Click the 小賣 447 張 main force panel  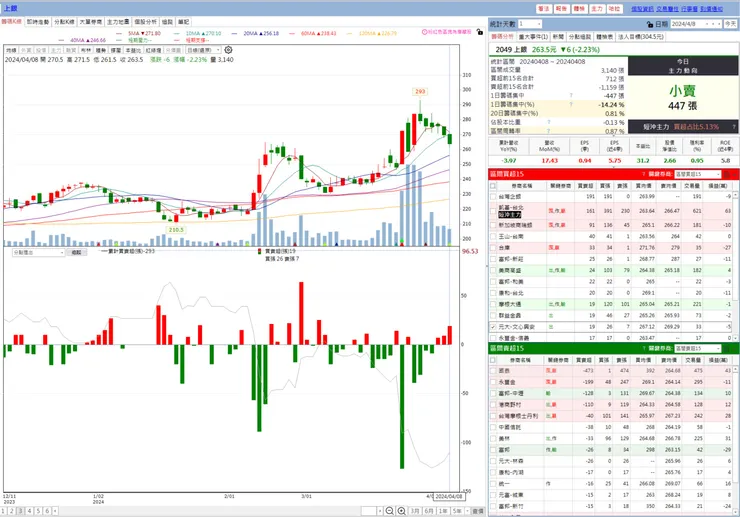coord(682,98)
